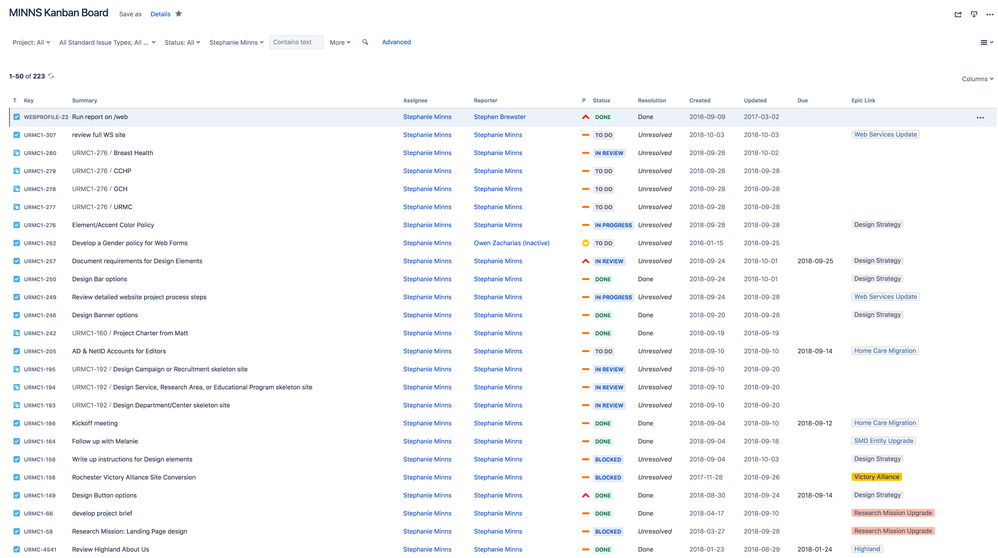Open the Project: All dropdown
Screen dimensions: 998x558
click(x=31, y=43)
